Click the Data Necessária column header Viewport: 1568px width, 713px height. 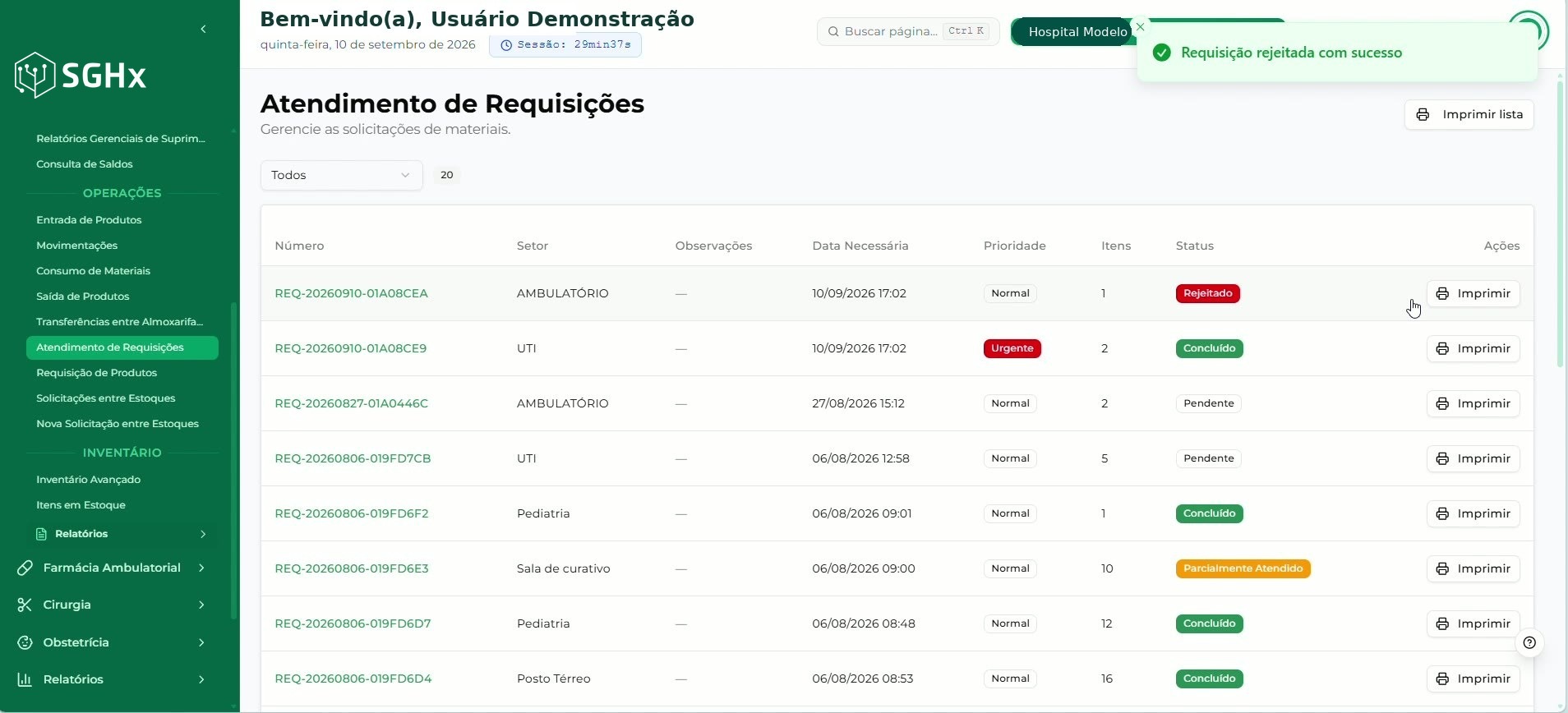pos(860,246)
